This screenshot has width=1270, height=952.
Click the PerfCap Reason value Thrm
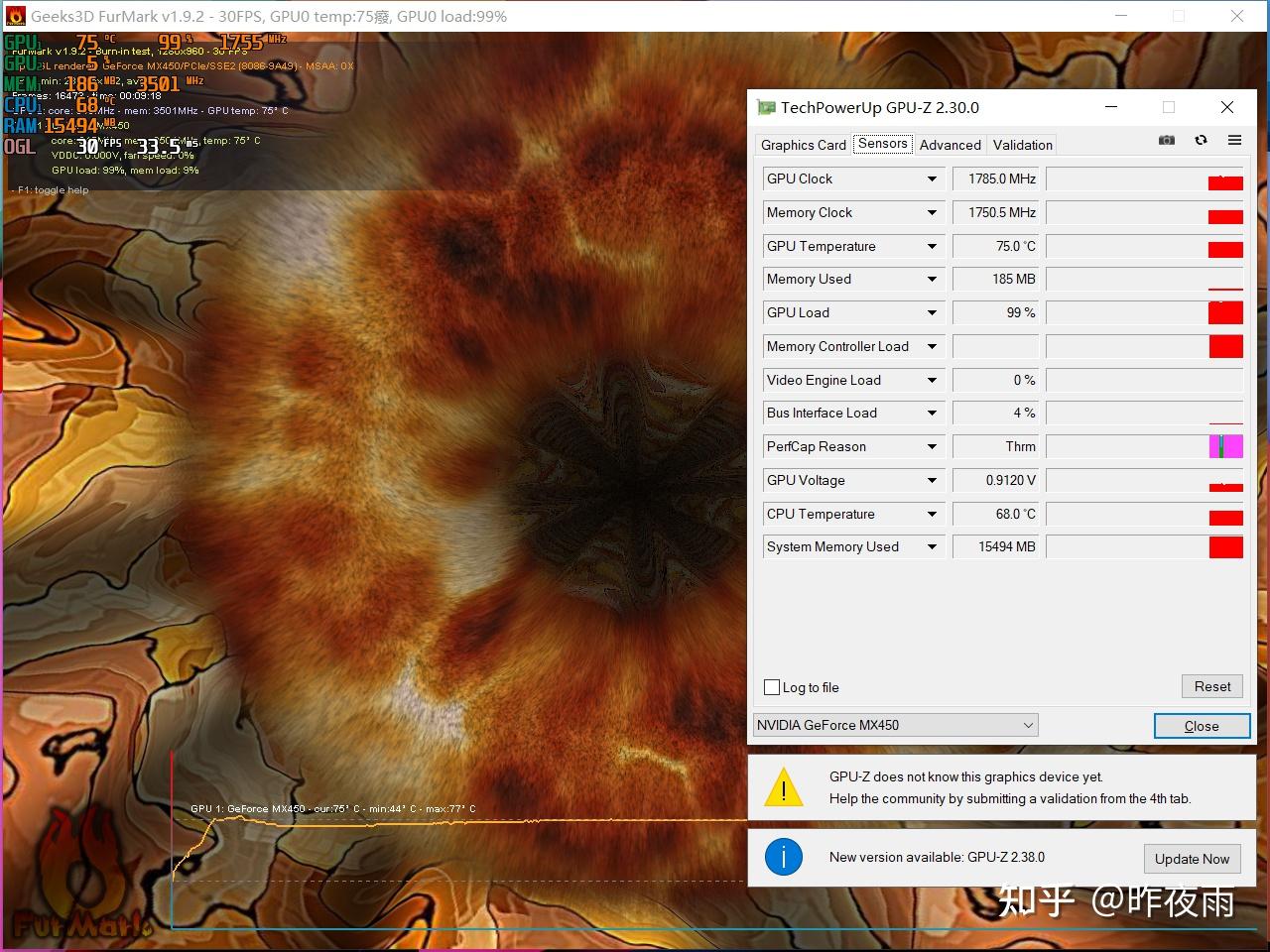click(x=996, y=446)
